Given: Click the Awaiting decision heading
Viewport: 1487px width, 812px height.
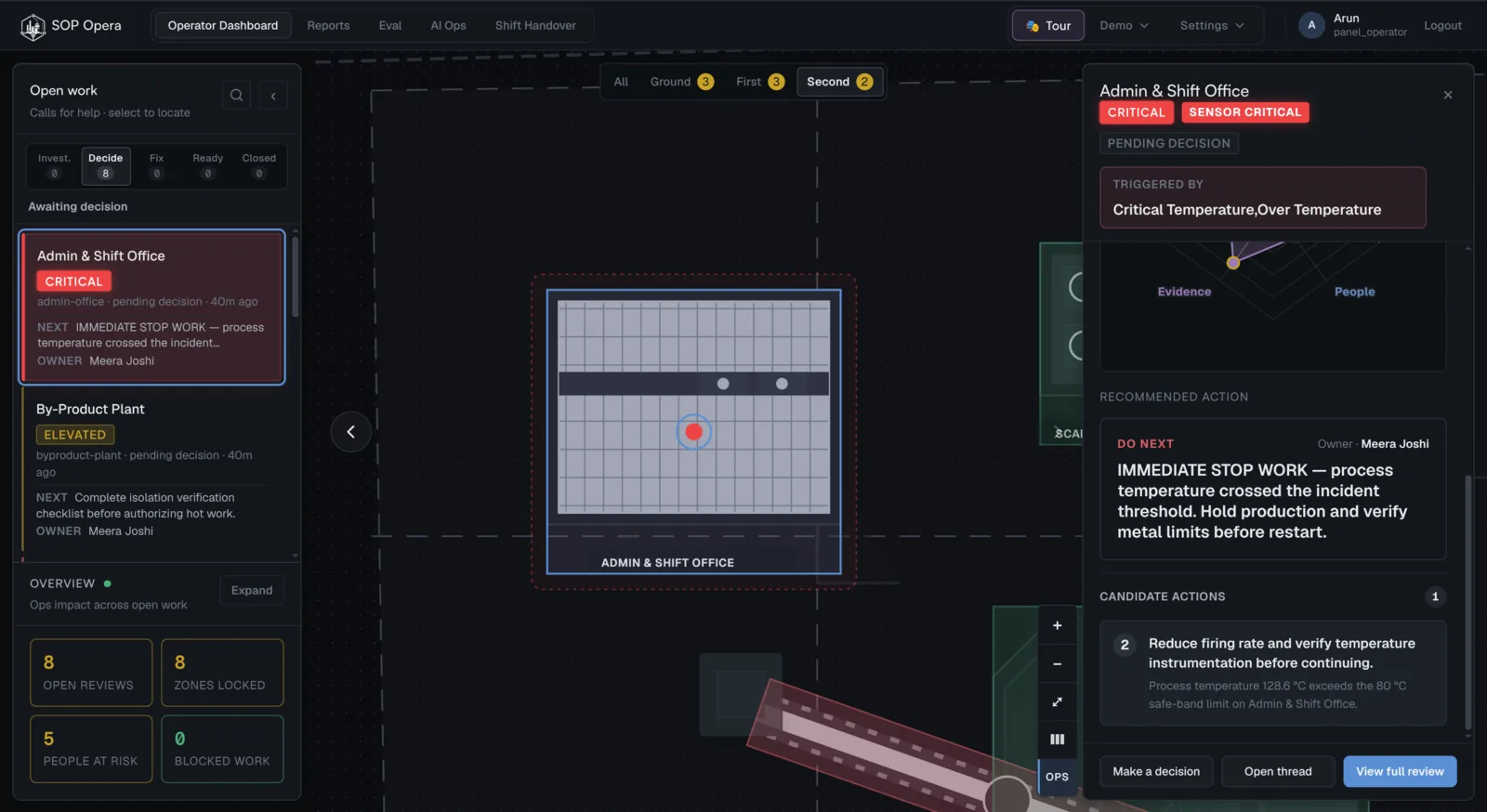Looking at the screenshot, I should pyautogui.click(x=78, y=206).
